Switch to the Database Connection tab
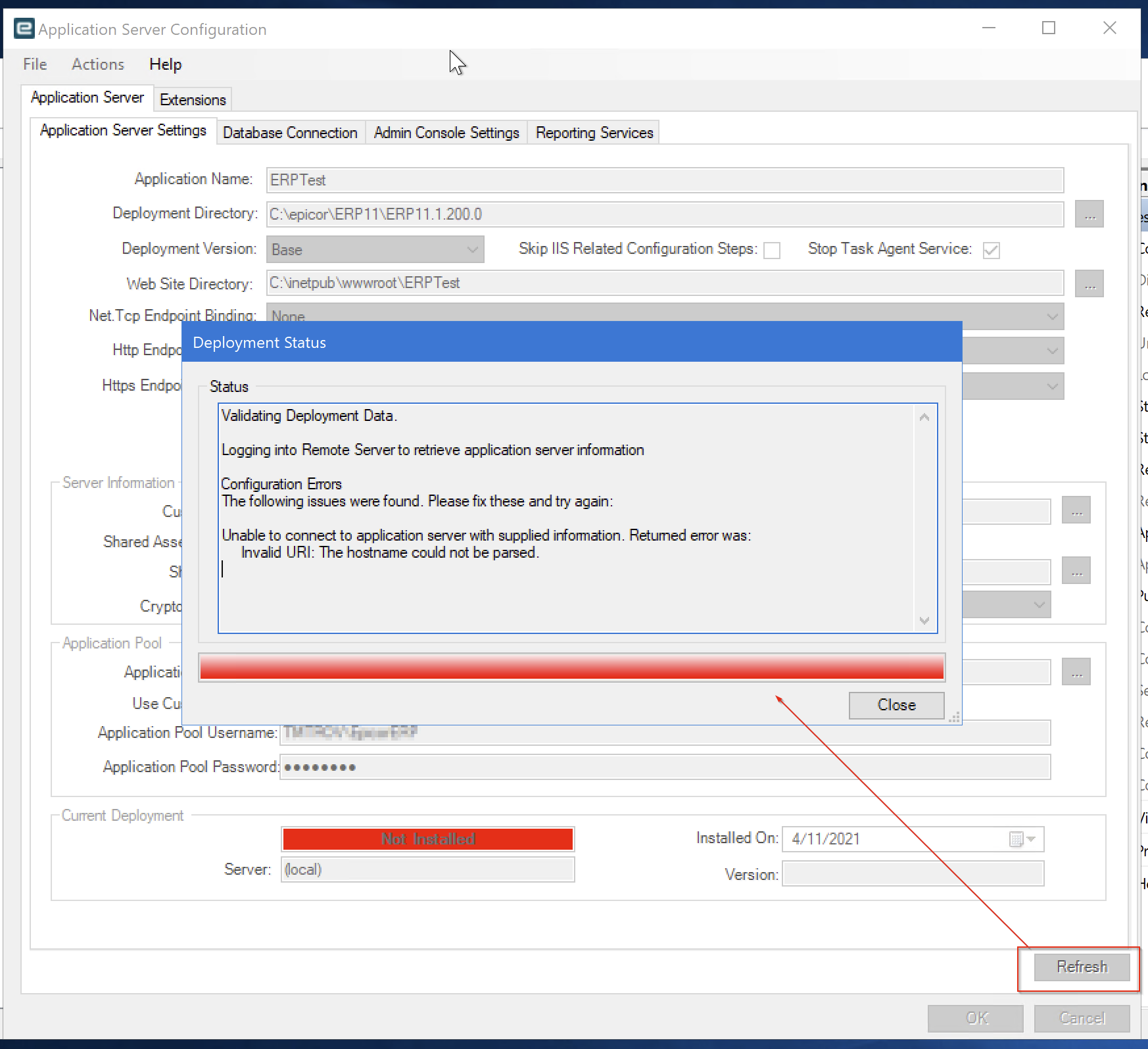This screenshot has width=1148, height=1049. (290, 133)
